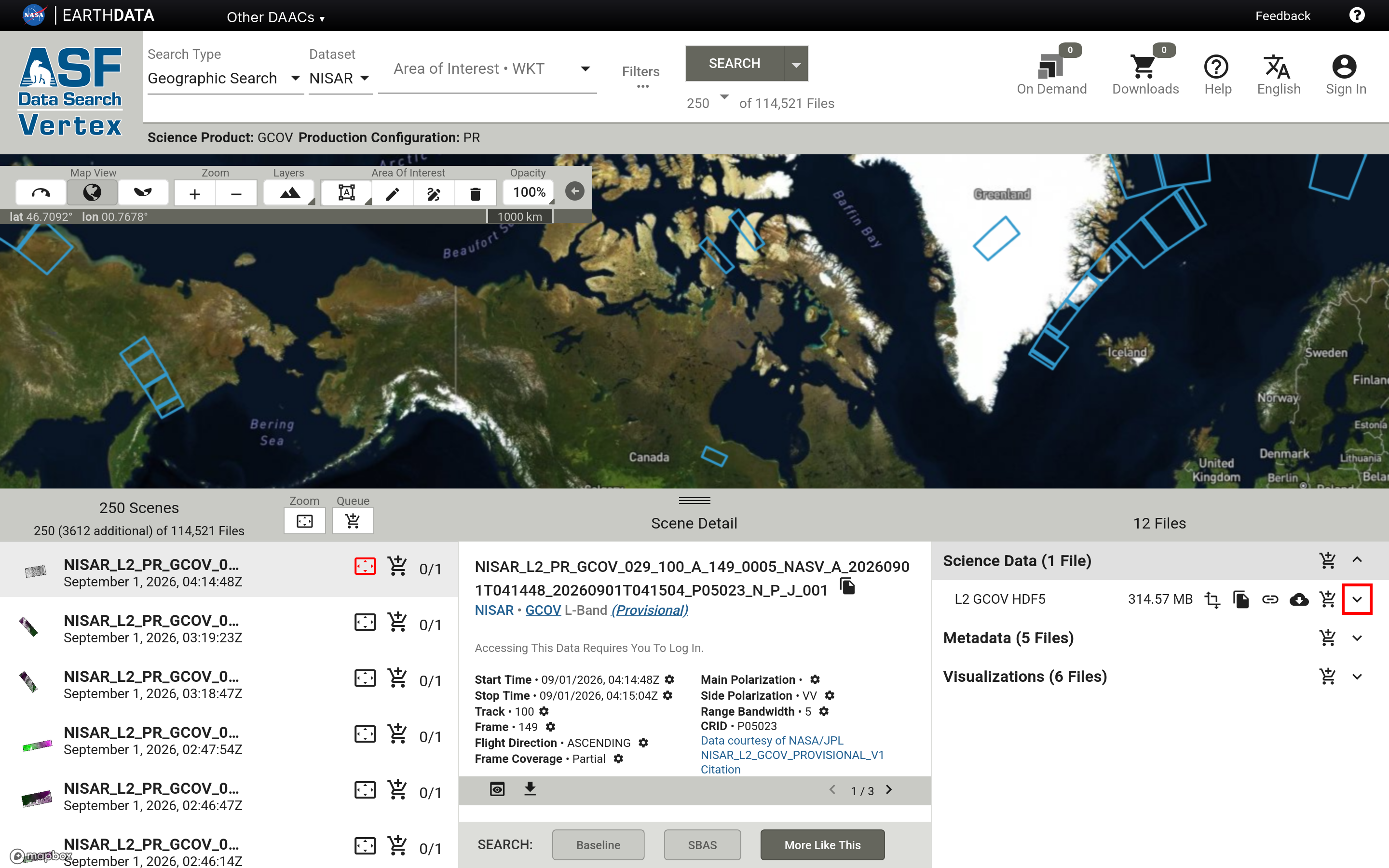Select the 02:46:47Z scene thumbnail
1389x868 pixels.
pyautogui.click(x=36, y=798)
